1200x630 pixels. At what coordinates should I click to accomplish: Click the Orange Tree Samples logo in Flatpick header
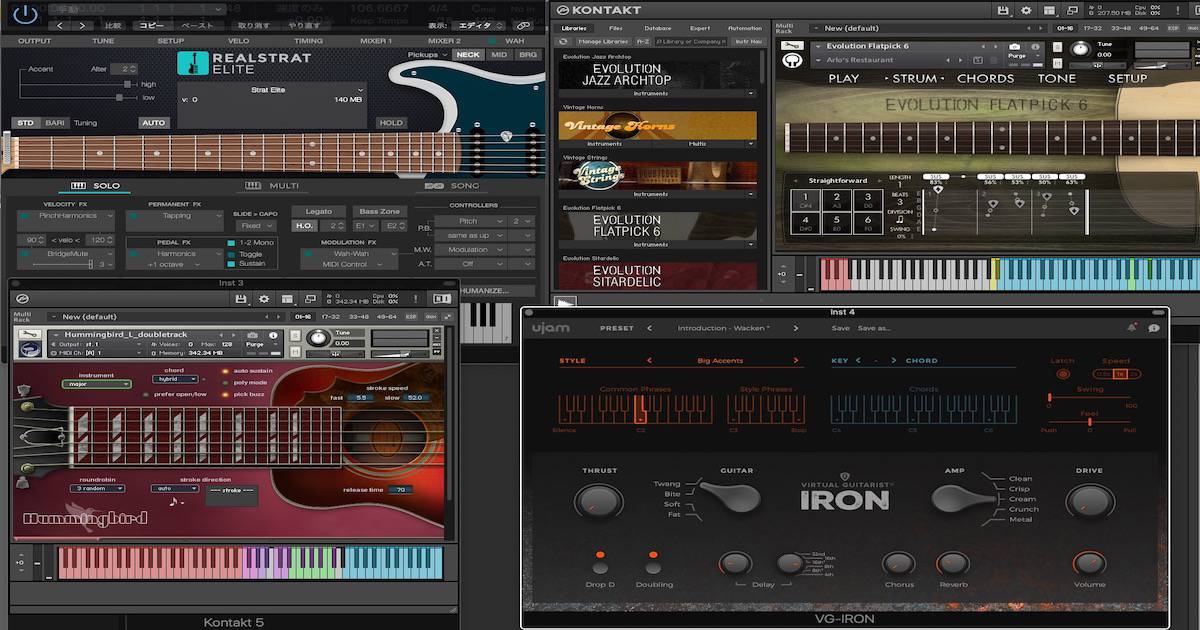(792, 62)
